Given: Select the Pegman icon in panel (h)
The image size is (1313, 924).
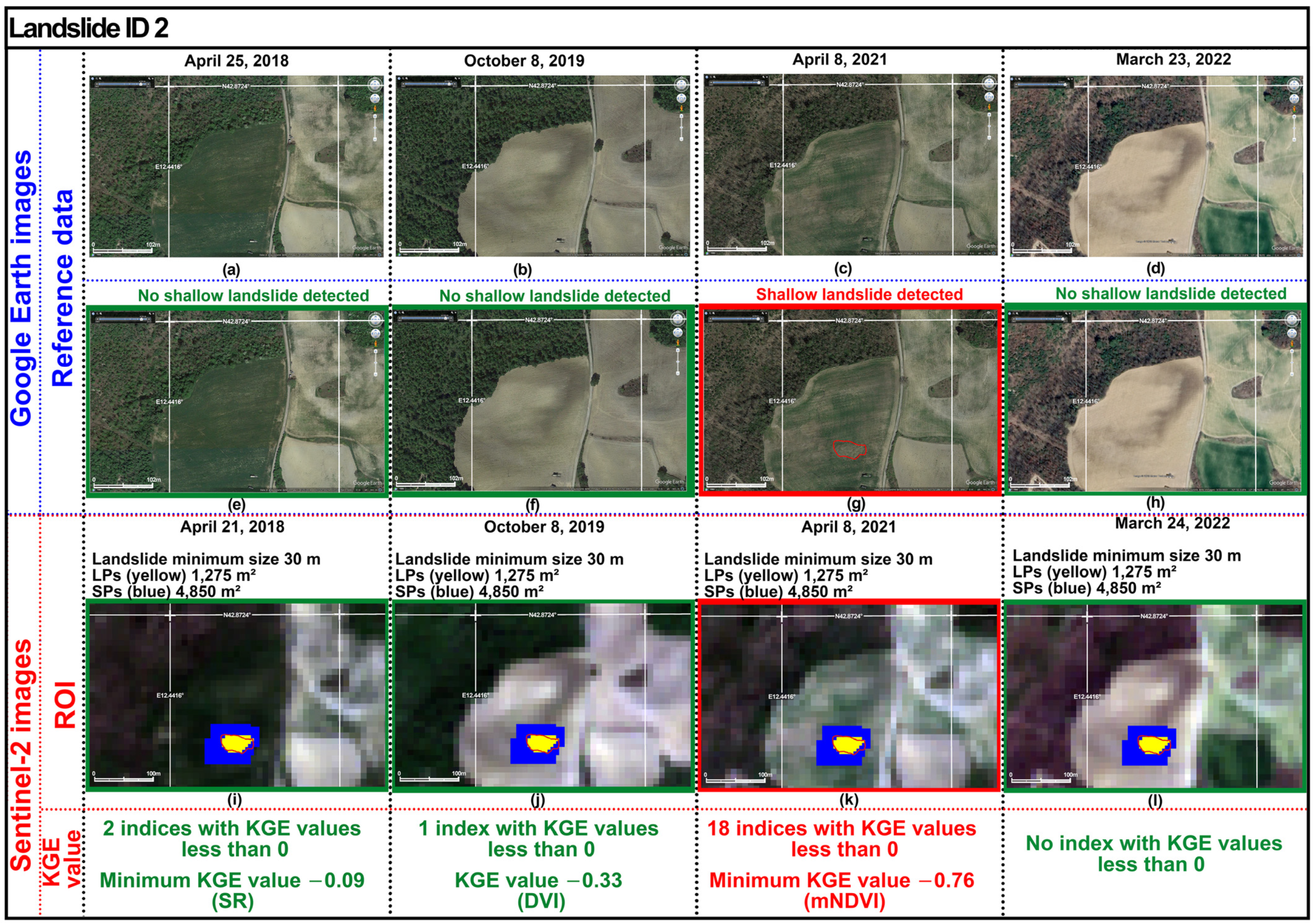Looking at the screenshot, I should click(x=1292, y=343).
